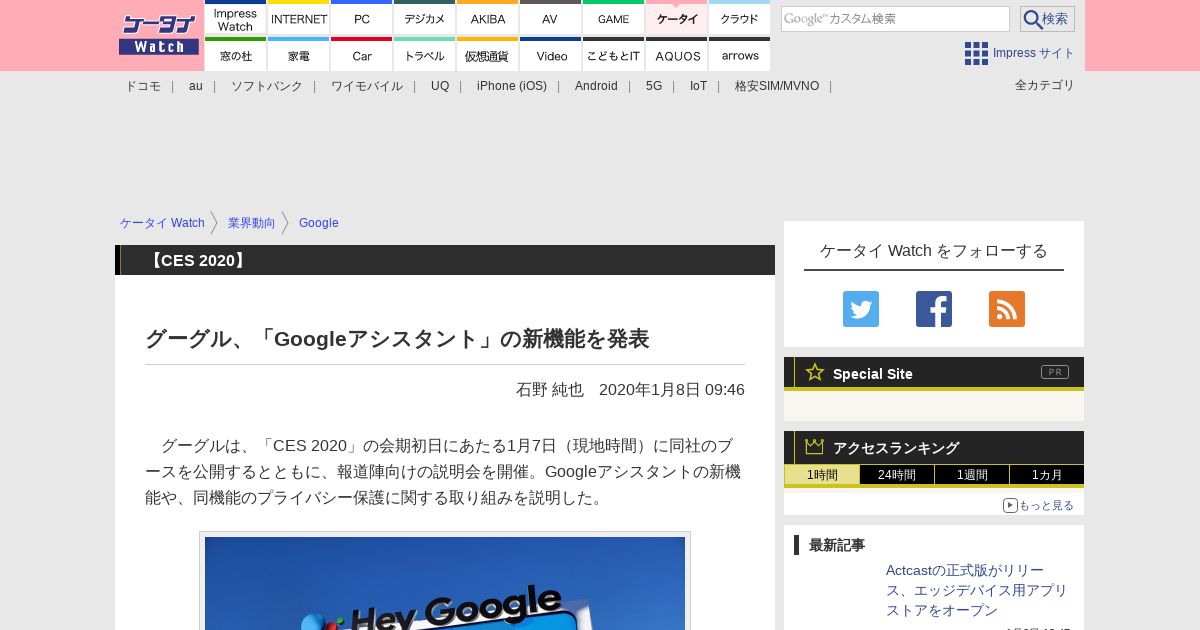Switch to the デジカメ Watch tab
Image resolution: width=1200 pixels, height=630 pixels.
[425, 18]
